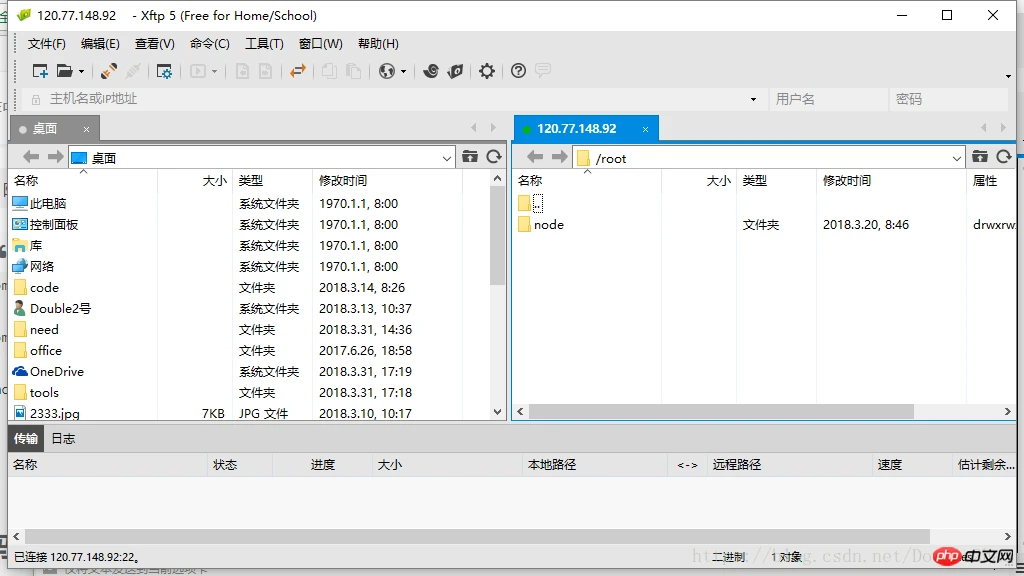The height and width of the screenshot is (576, 1024).
Task: Select 控制面板 in the local list
Action: [x=54, y=225]
